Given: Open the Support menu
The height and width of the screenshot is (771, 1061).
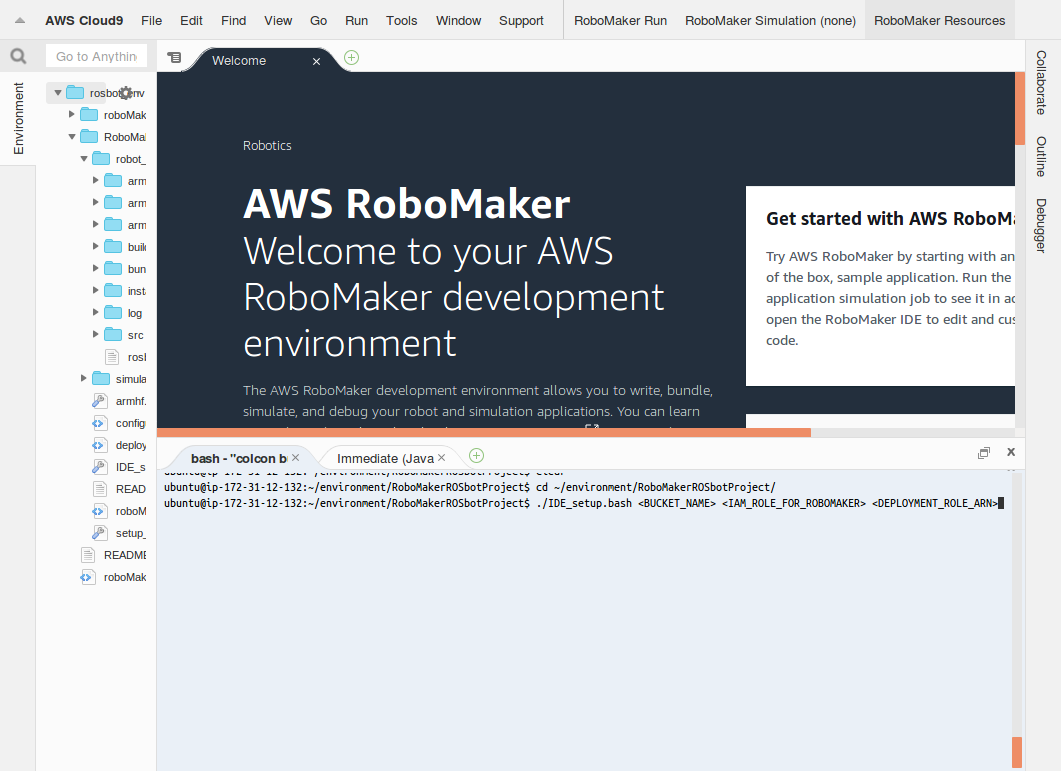Looking at the screenshot, I should [x=521, y=20].
